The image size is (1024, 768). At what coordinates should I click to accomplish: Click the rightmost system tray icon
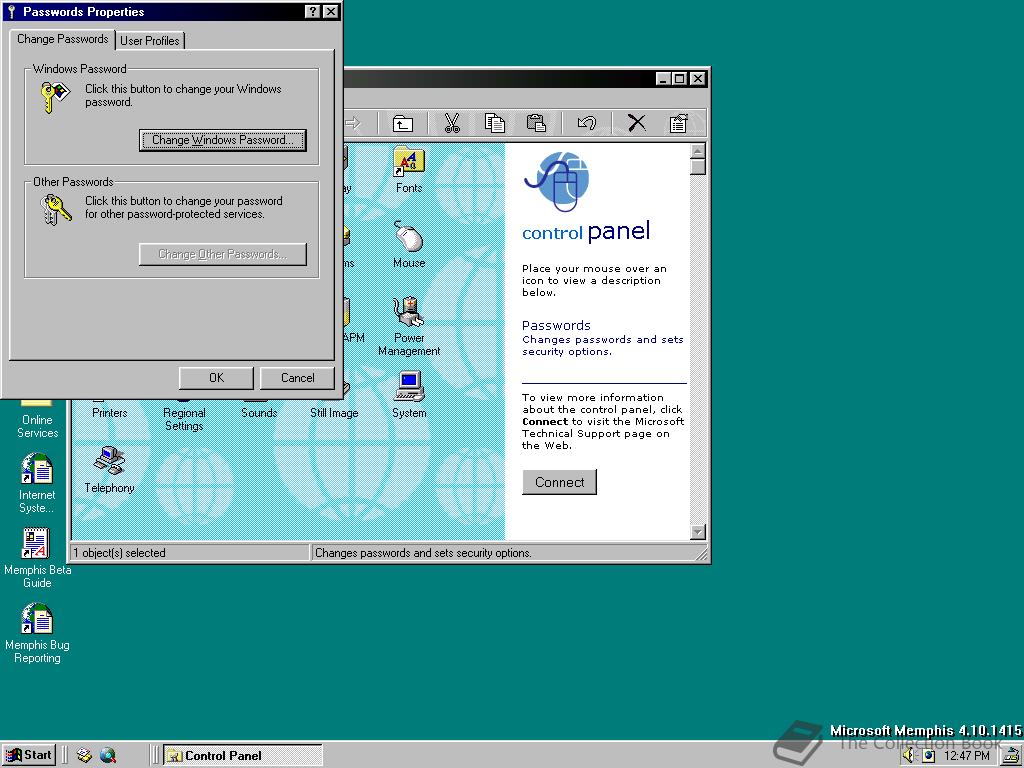click(1012, 756)
